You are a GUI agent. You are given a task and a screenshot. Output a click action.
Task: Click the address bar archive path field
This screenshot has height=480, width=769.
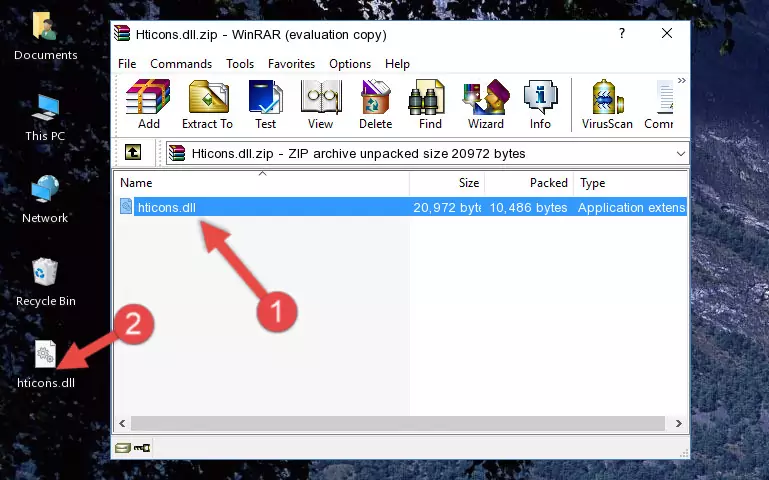point(427,153)
